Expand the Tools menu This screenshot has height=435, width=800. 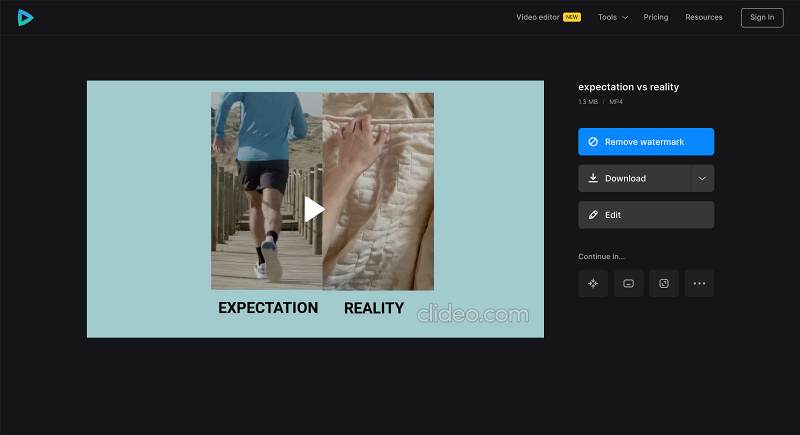[613, 17]
